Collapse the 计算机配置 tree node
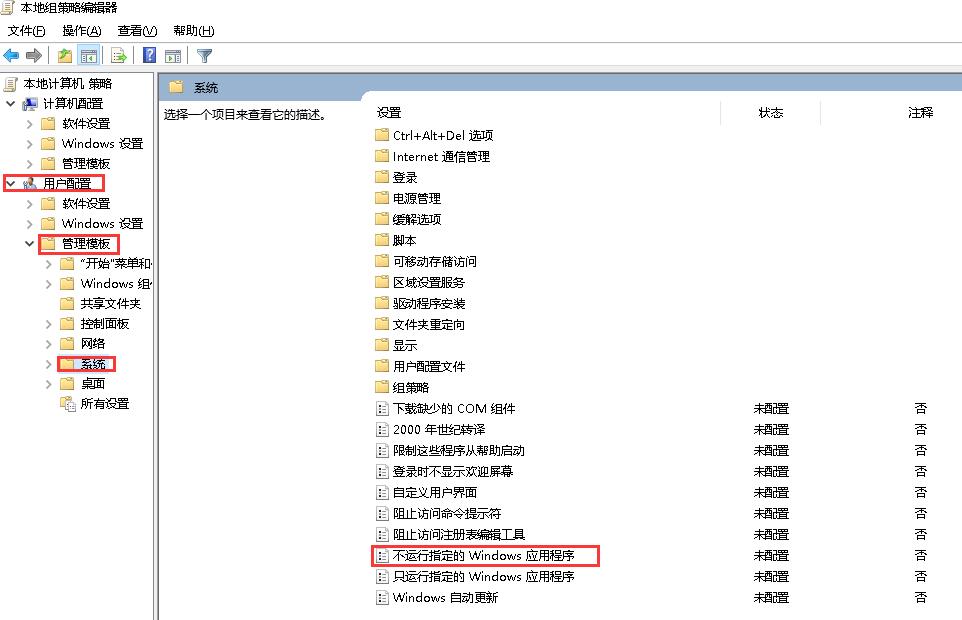Viewport: 962px width, 620px height. coord(10,104)
